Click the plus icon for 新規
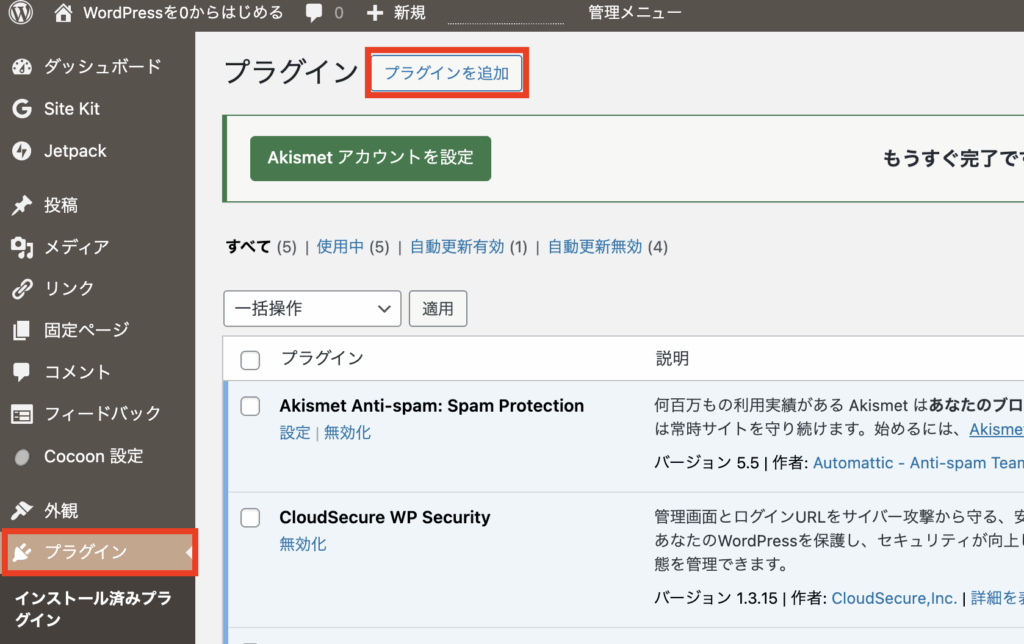This screenshot has height=644, width=1024. (374, 13)
